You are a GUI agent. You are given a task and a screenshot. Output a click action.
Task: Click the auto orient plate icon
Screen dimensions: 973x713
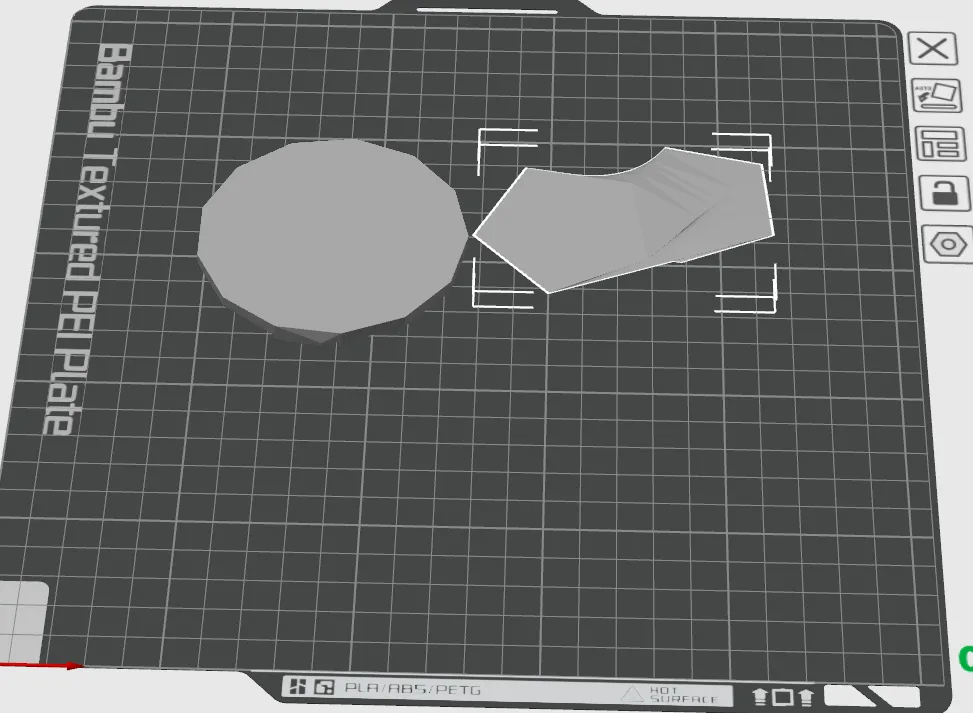pyautogui.click(x=938, y=96)
